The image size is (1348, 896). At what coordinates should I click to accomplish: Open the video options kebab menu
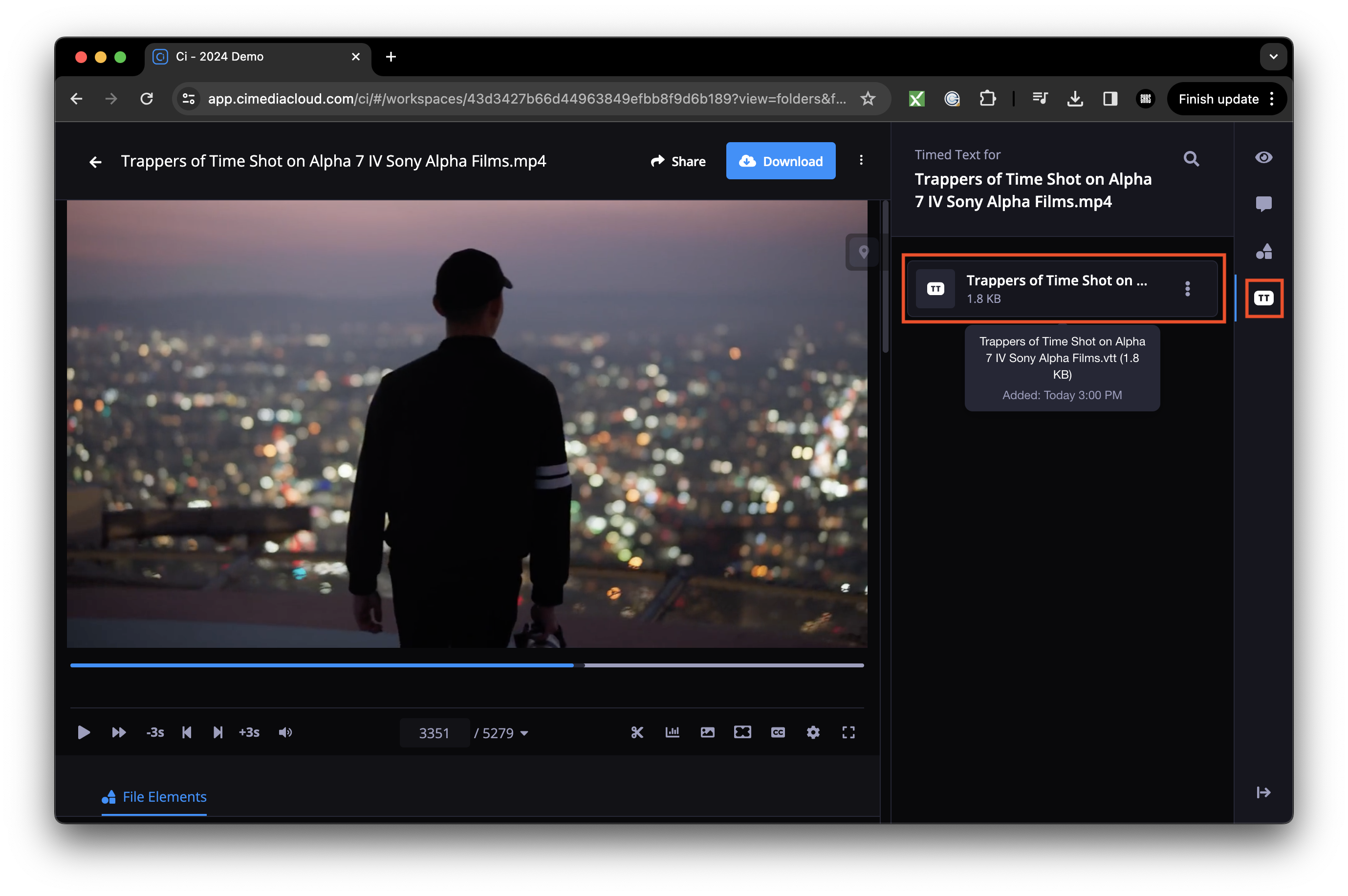click(861, 161)
